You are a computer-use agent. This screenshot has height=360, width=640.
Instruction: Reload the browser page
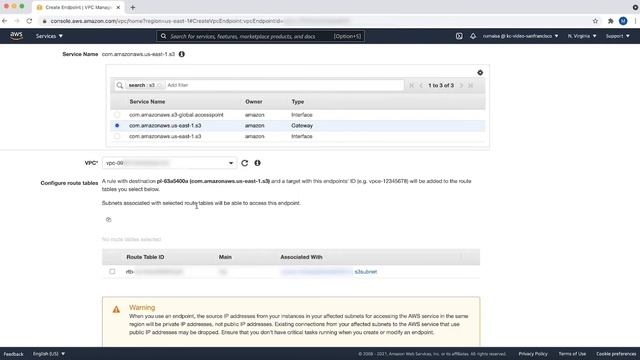[29, 21]
